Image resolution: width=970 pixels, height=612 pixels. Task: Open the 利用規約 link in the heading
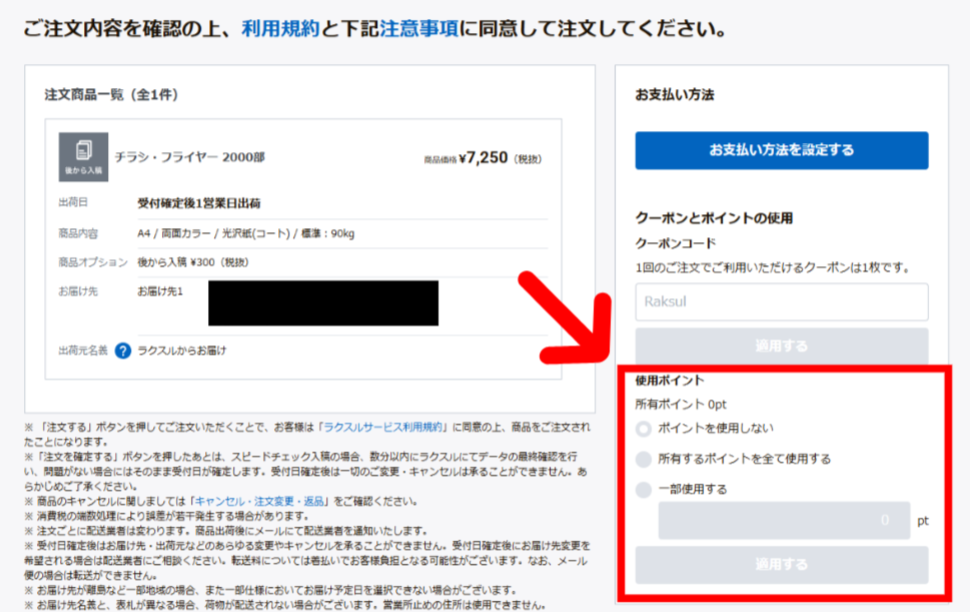[x=279, y=28]
